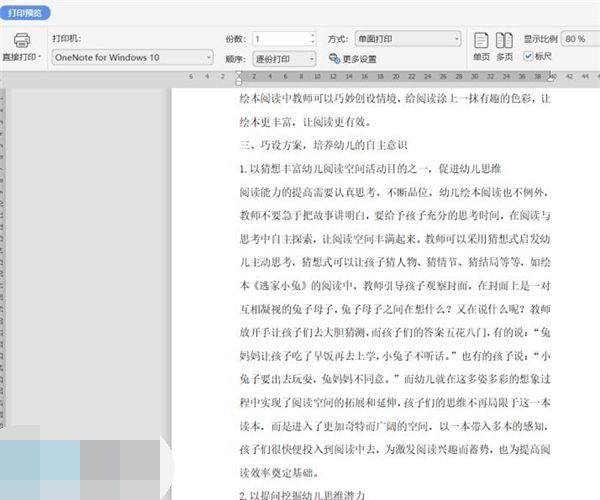Open 更多设置 more settings
The height and width of the screenshot is (500, 600).
(358, 58)
